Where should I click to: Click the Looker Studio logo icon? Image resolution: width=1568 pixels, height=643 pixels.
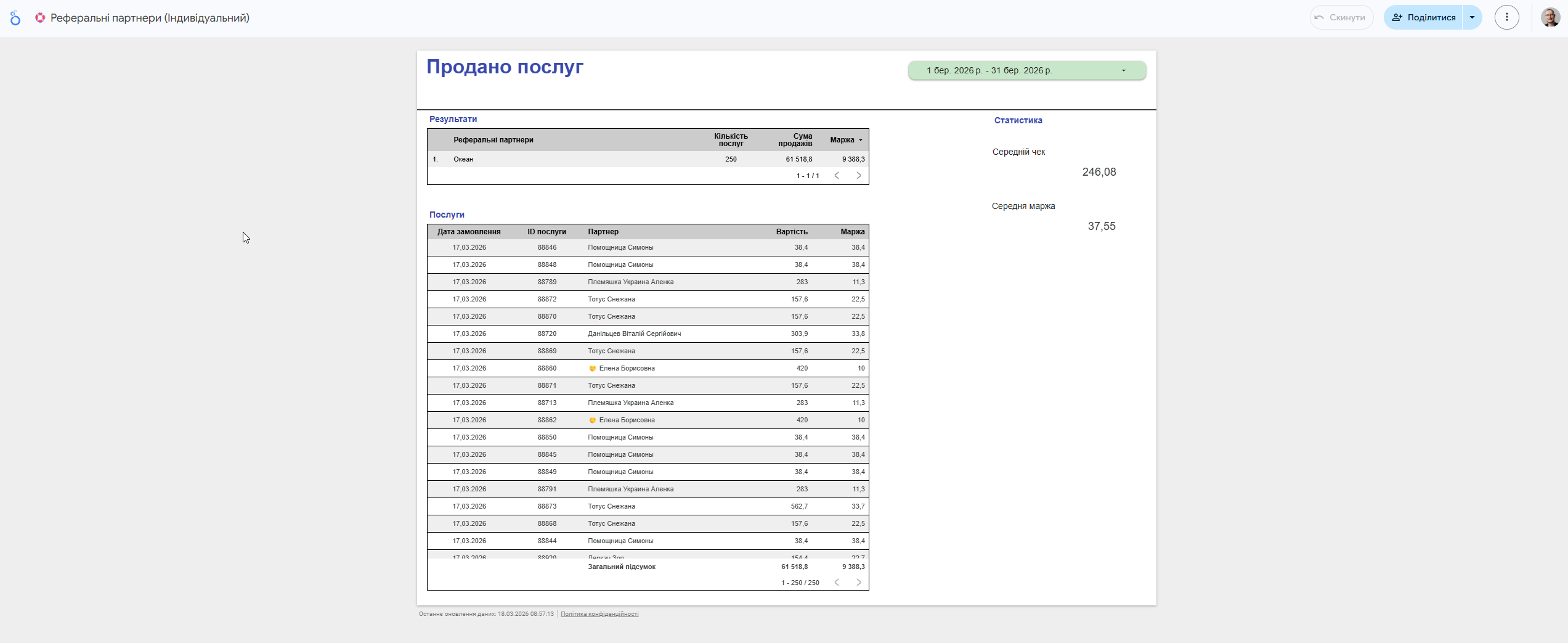pyautogui.click(x=15, y=18)
